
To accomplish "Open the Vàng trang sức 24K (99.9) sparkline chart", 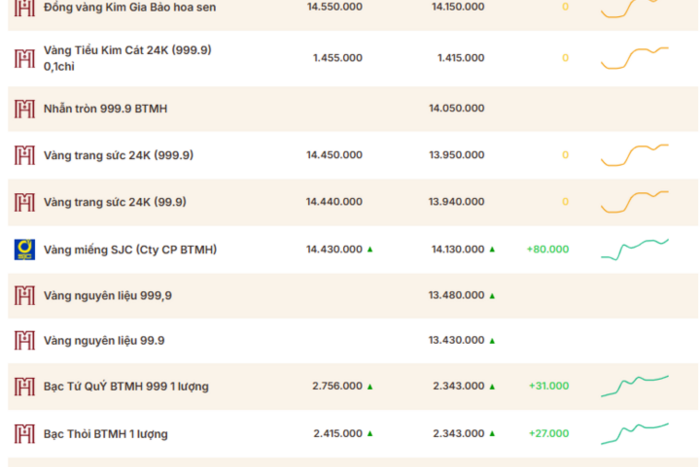I will coord(635,202).
